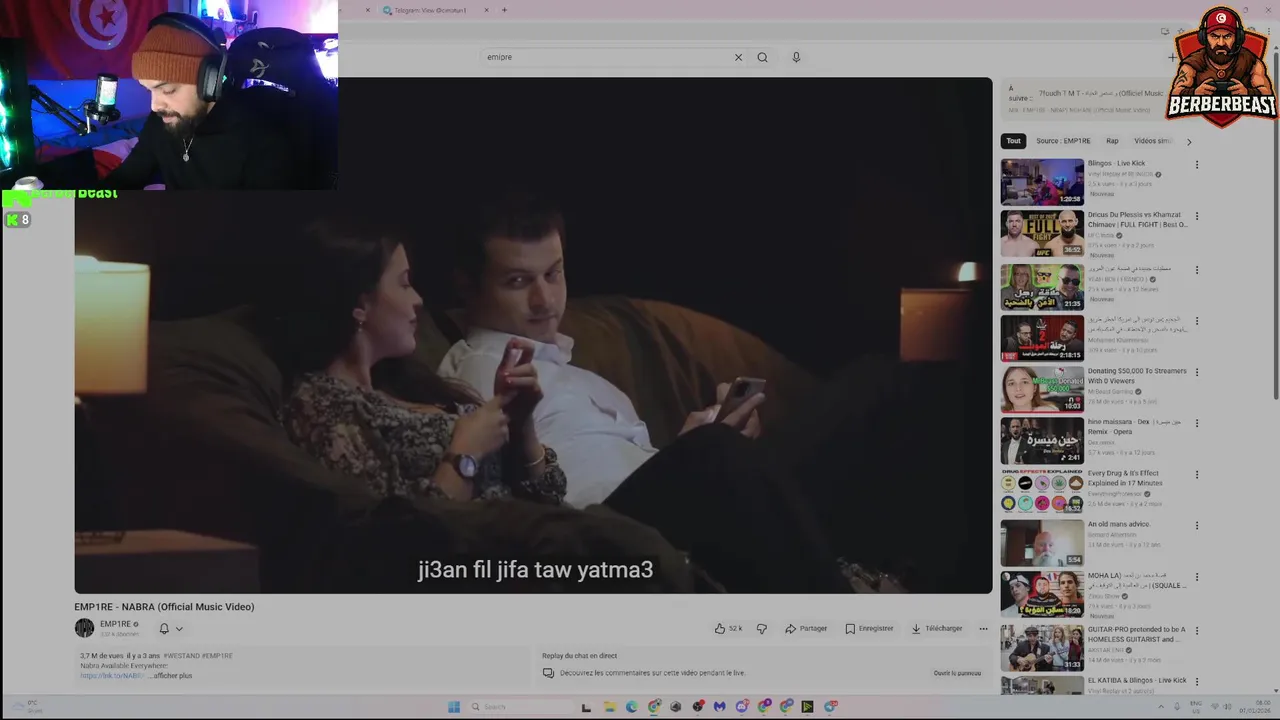Image resolution: width=1280 pixels, height=720 pixels.
Task: Select the Rap filter chip
Action: click(x=1112, y=141)
